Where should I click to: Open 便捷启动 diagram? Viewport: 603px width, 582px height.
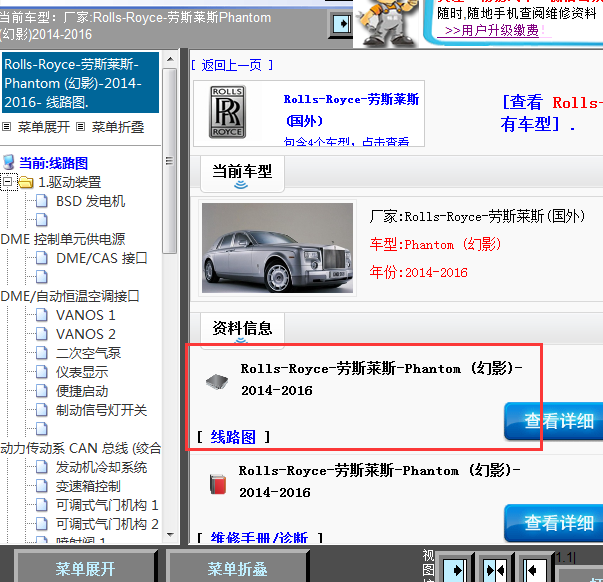click(82, 391)
